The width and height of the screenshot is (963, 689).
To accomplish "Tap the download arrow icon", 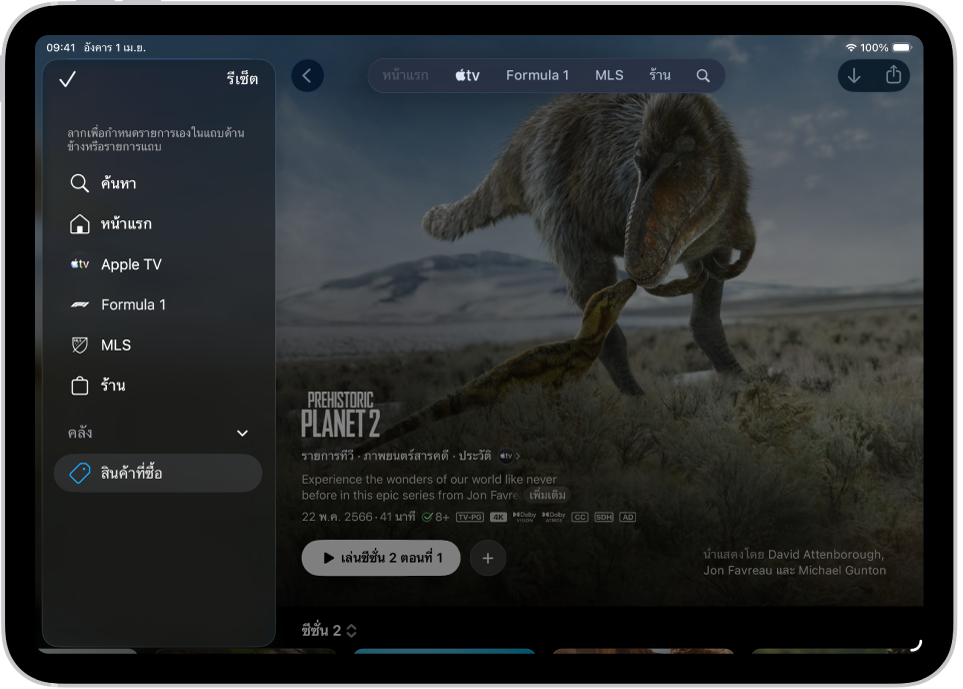I will [854, 76].
